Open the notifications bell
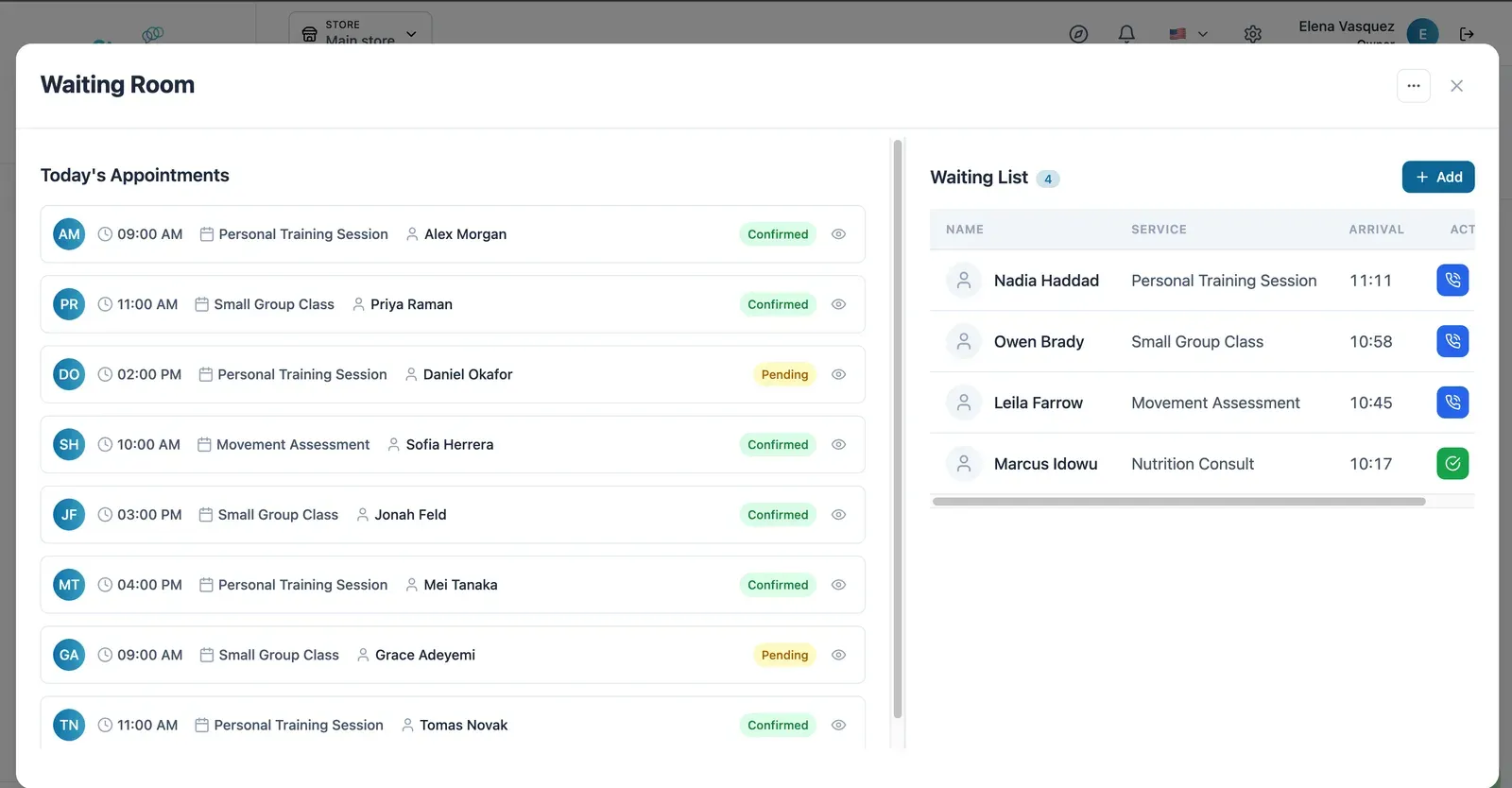This screenshot has width=1512, height=788. click(x=1126, y=34)
